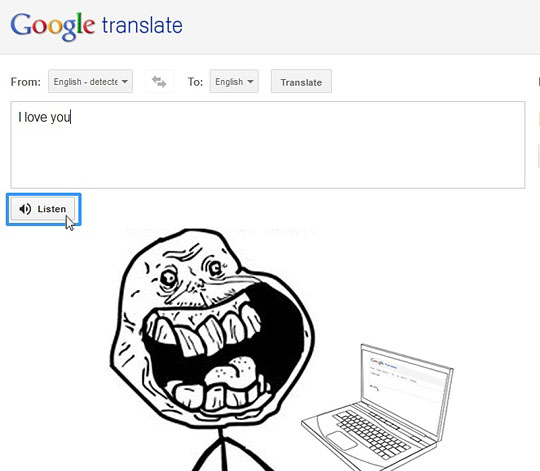
Task: Click the "To:" label
Action: click(195, 82)
